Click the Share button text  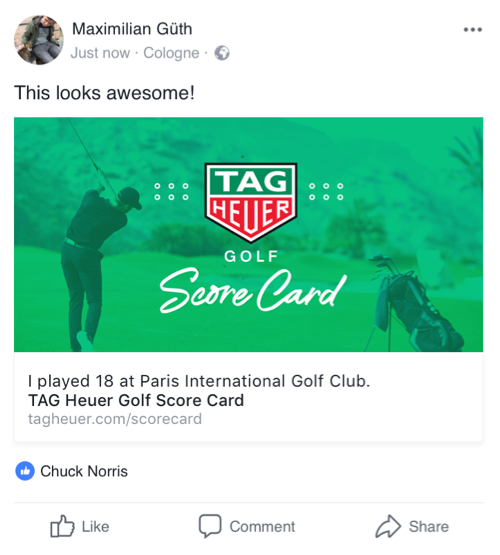click(429, 527)
